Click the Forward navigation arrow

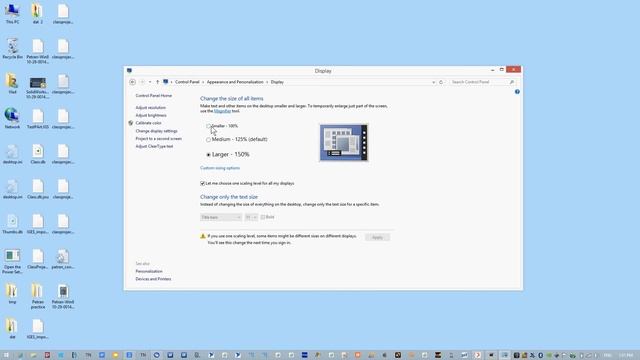click(x=142, y=82)
